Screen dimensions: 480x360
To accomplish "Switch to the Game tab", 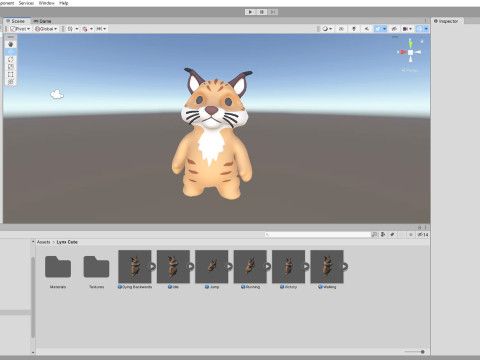I will [43, 21].
